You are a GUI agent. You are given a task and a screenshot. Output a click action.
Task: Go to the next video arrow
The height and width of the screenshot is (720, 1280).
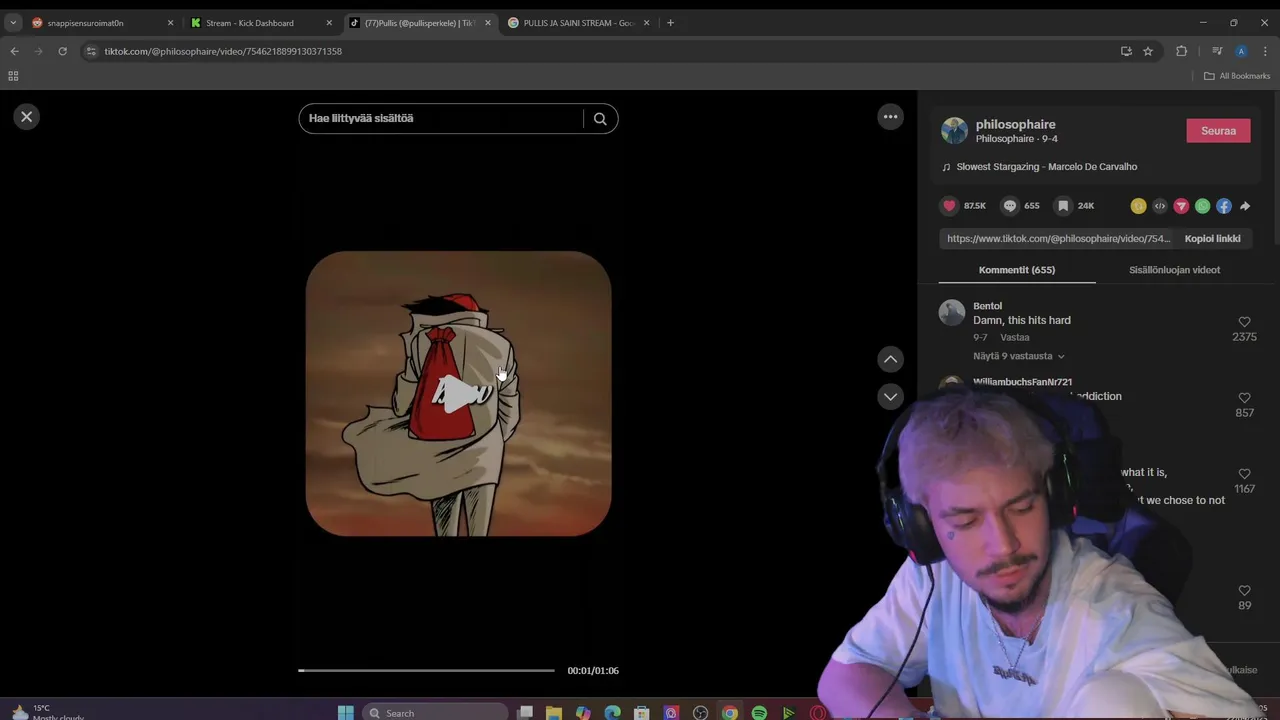(890, 397)
